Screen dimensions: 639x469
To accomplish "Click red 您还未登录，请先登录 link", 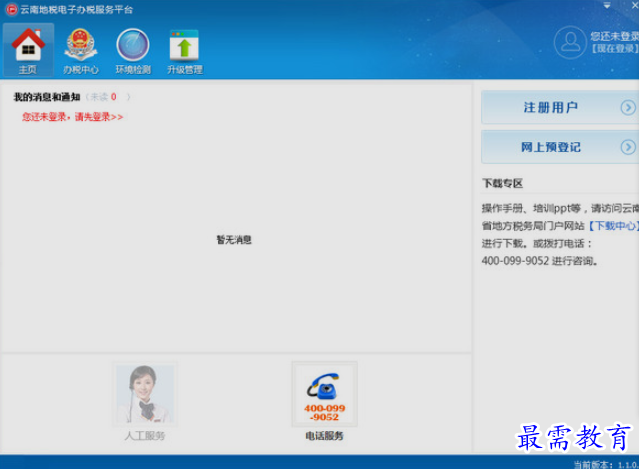I will 72,117.
